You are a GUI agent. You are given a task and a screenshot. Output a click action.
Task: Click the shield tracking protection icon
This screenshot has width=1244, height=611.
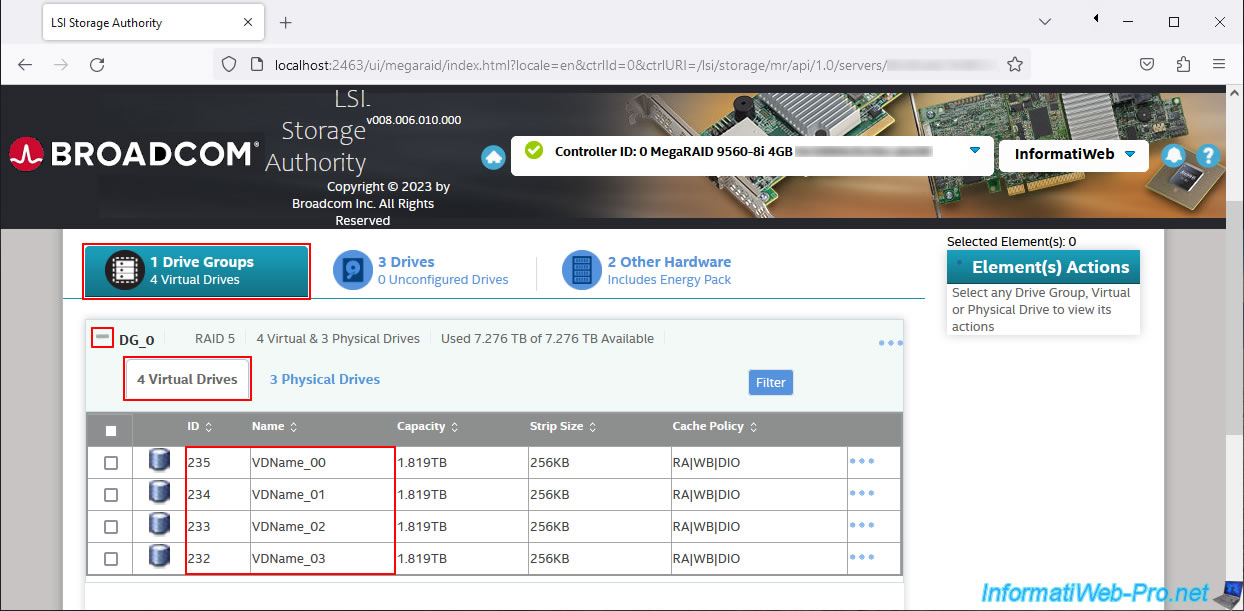[x=229, y=64]
